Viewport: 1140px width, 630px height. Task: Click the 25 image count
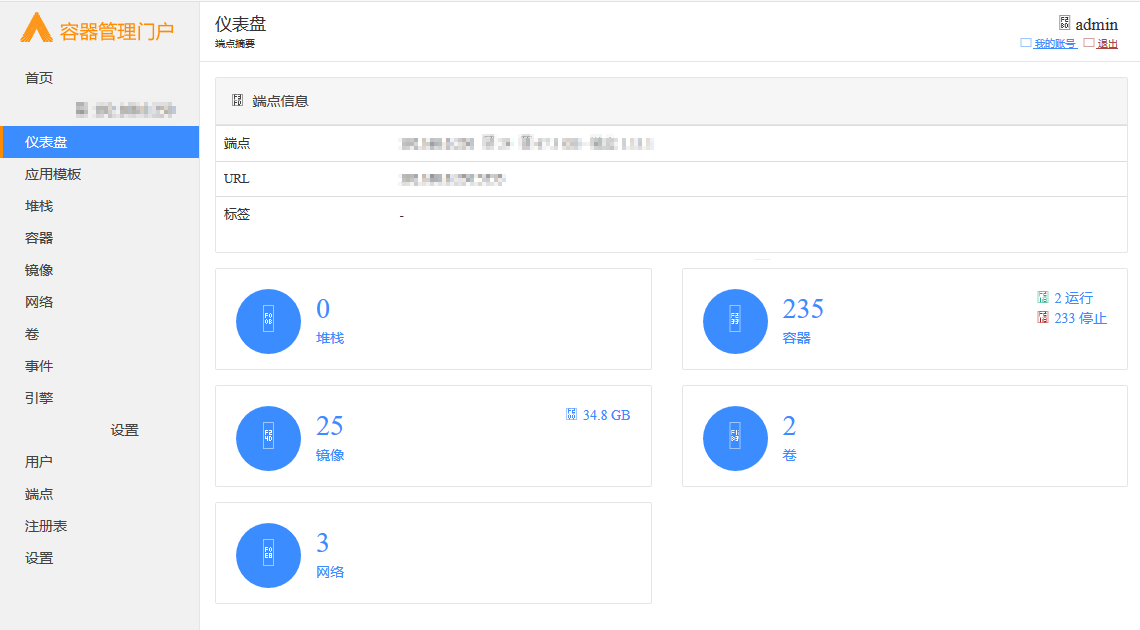click(329, 426)
